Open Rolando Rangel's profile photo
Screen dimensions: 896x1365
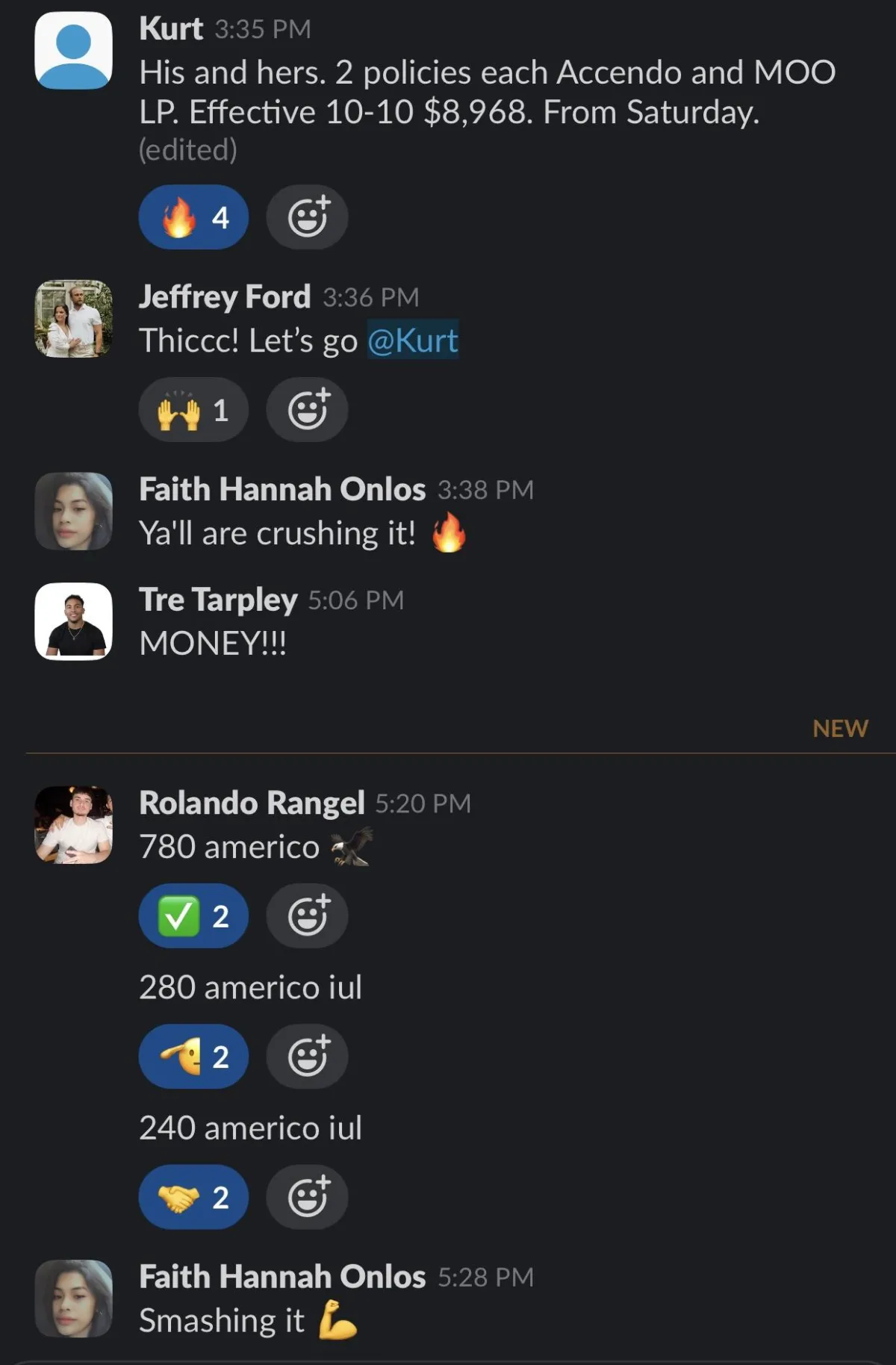[x=73, y=824]
